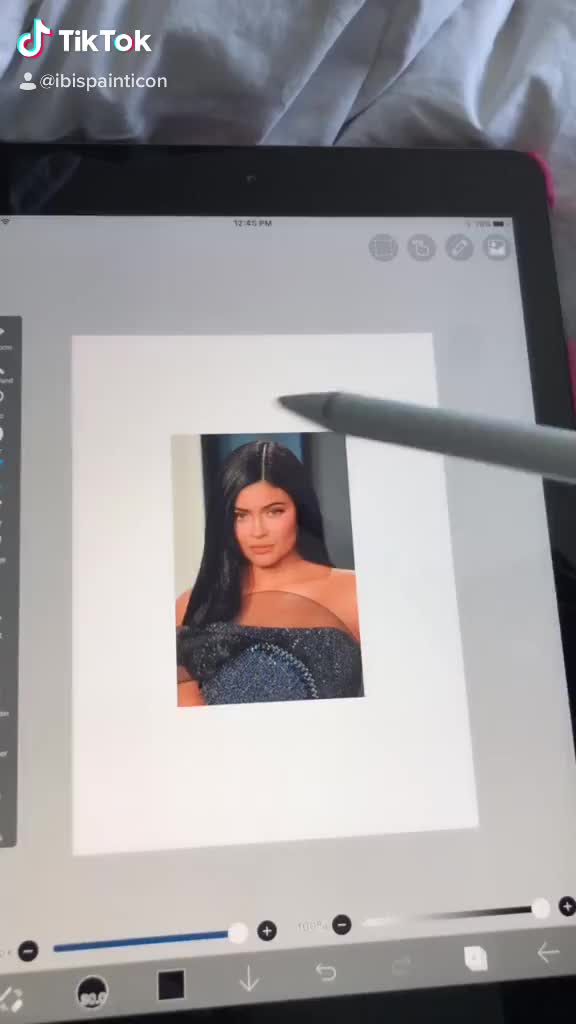576x1024 pixels.
Task: Tap the battery indicator in status bar
Action: pyautogui.click(x=500, y=223)
